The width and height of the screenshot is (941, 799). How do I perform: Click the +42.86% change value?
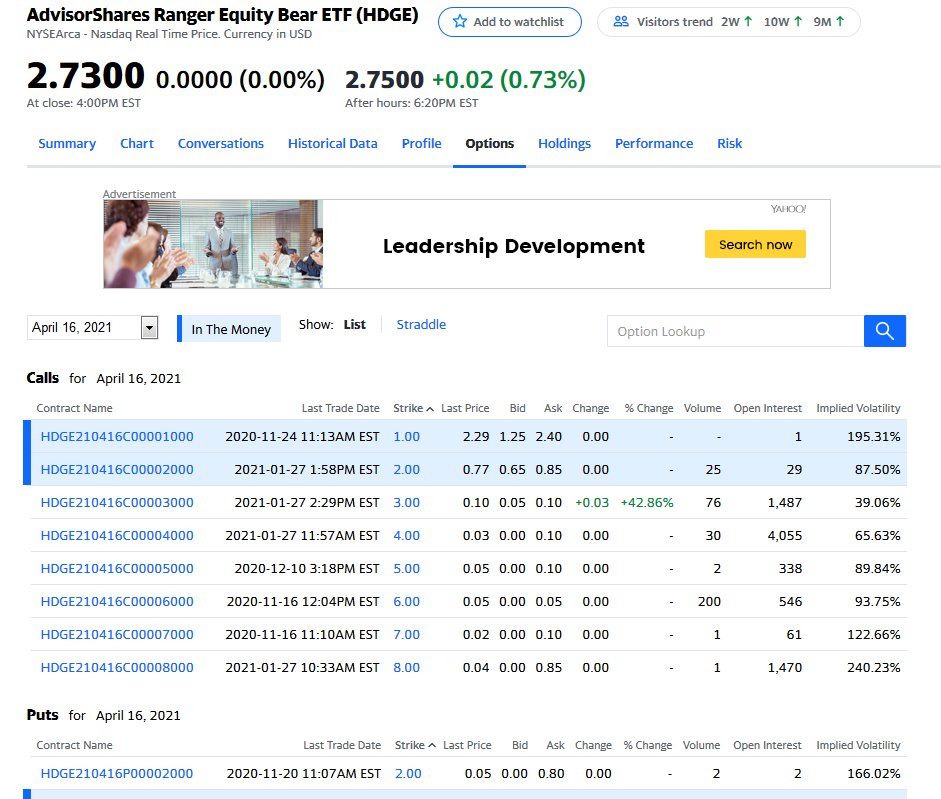click(x=647, y=502)
